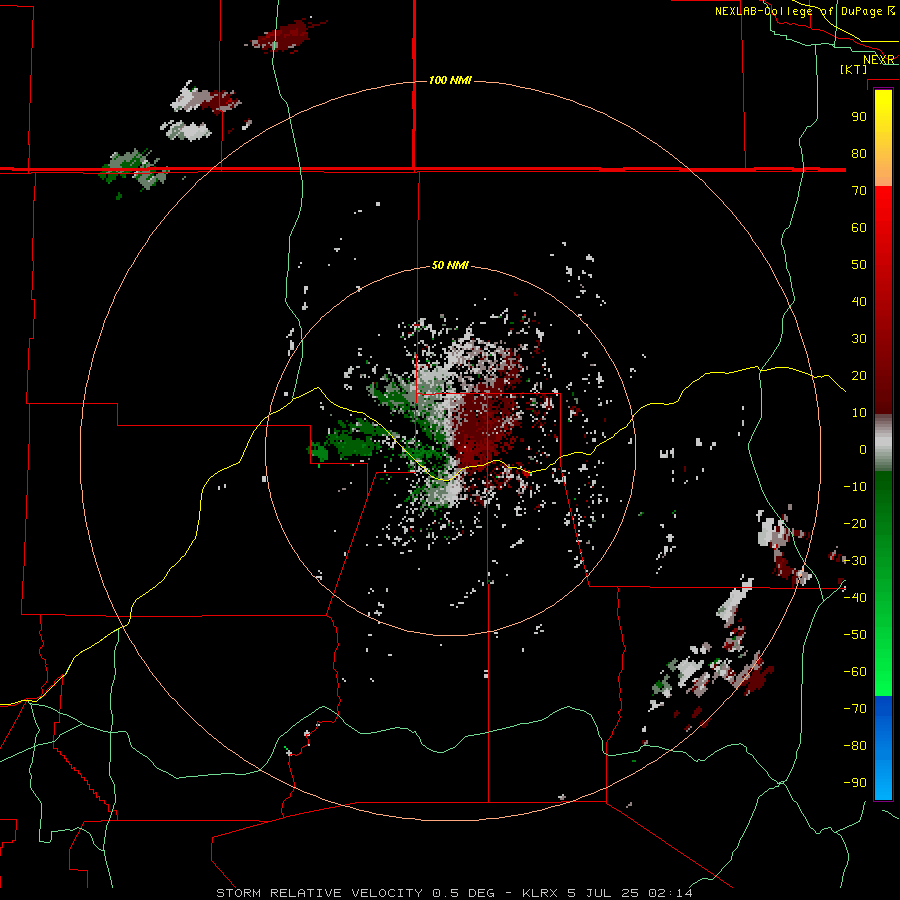This screenshot has height=900, width=900.
Task: Click the positive 90 tick on velocity scale
Action: point(859,117)
